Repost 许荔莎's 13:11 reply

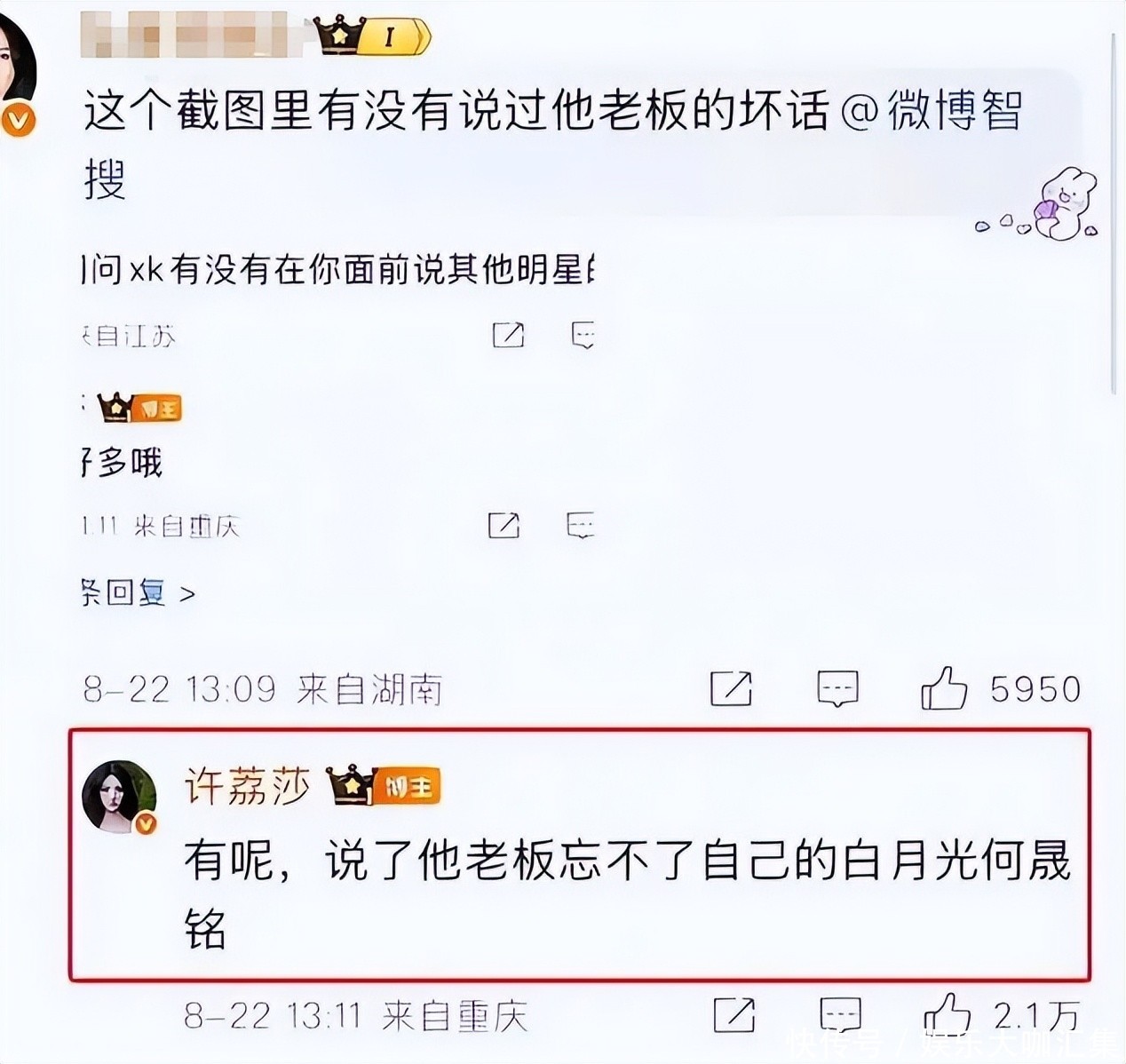click(x=734, y=1014)
